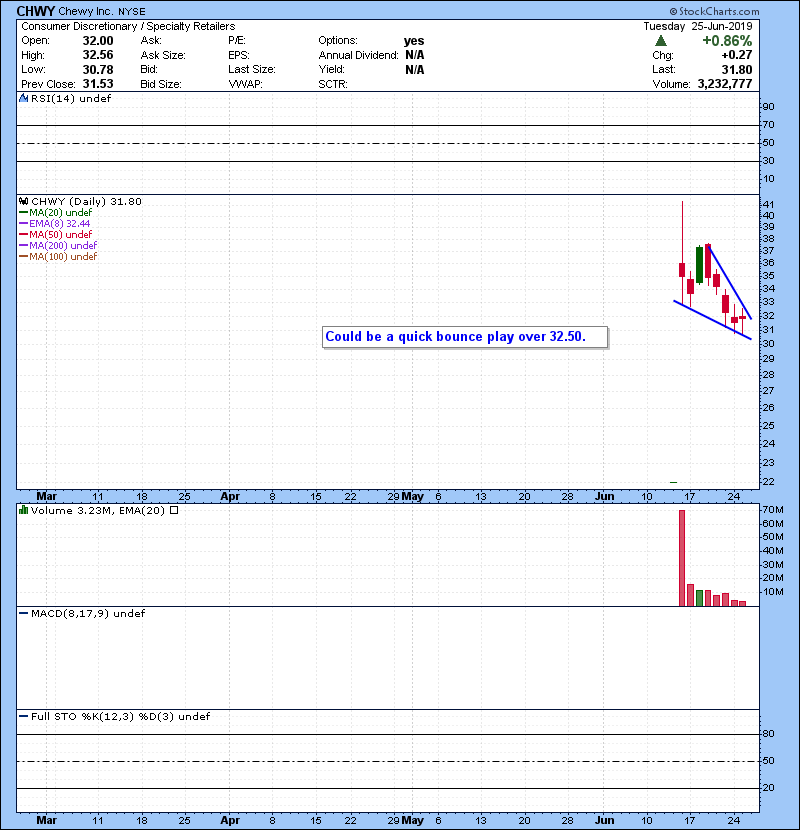This screenshot has width=800, height=830.
Task: Click the Chg value +0.27
Action: coord(736,55)
